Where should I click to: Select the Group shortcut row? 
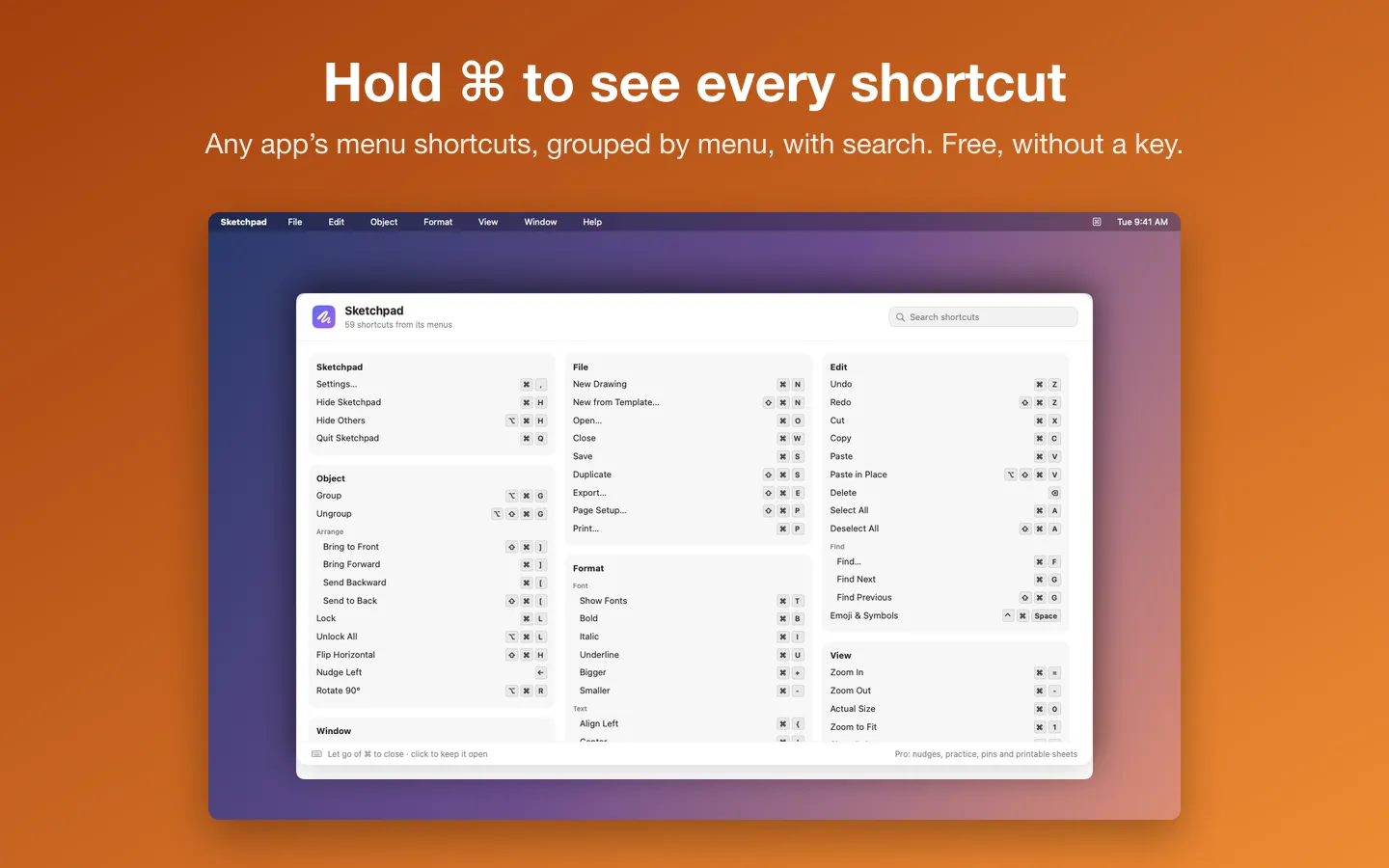(431, 496)
